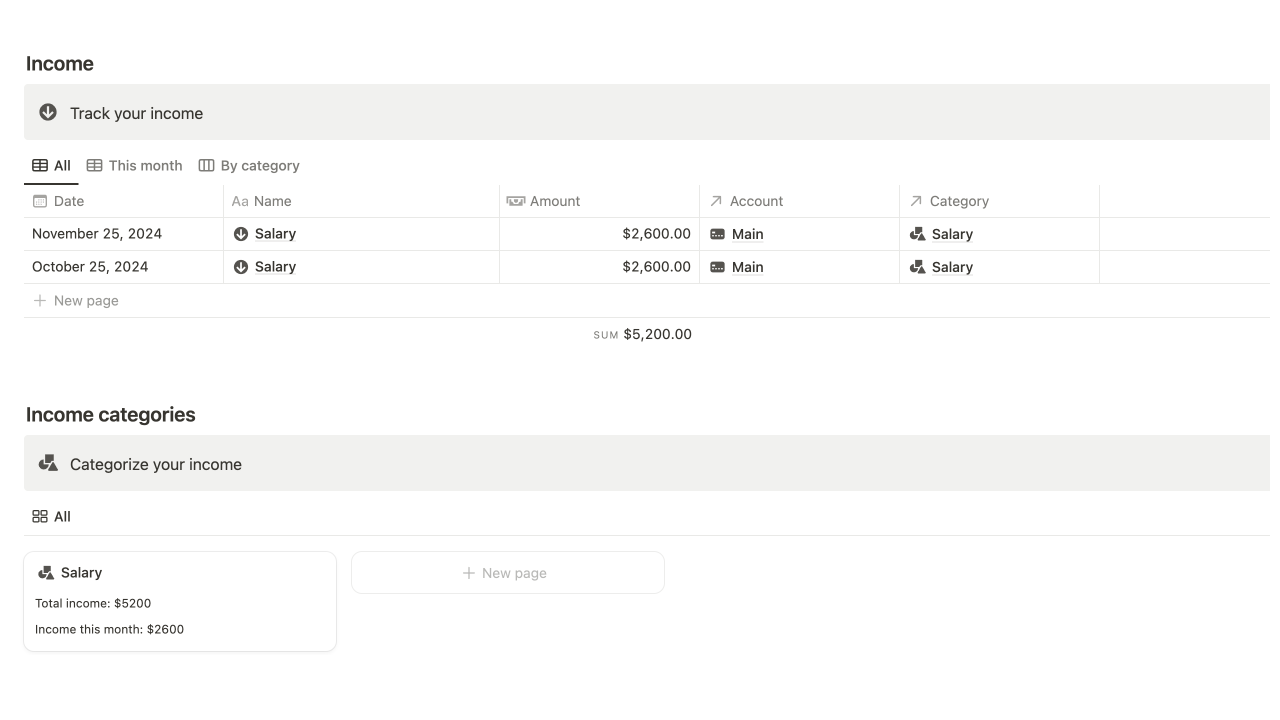Screen dimensions: 1280x720
Task: Open the Amount column header options
Action: [x=554, y=201]
